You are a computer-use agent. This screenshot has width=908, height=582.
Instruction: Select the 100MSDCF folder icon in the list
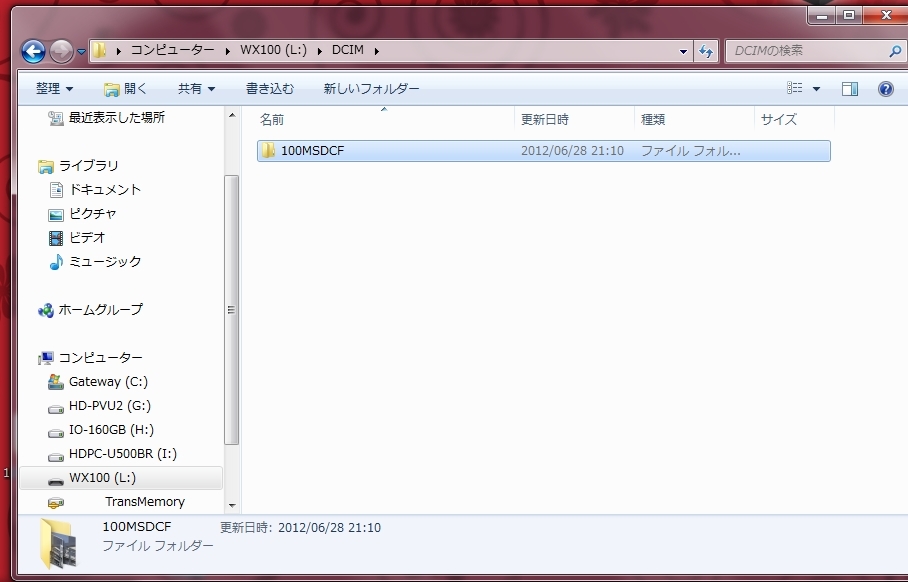[x=268, y=151]
